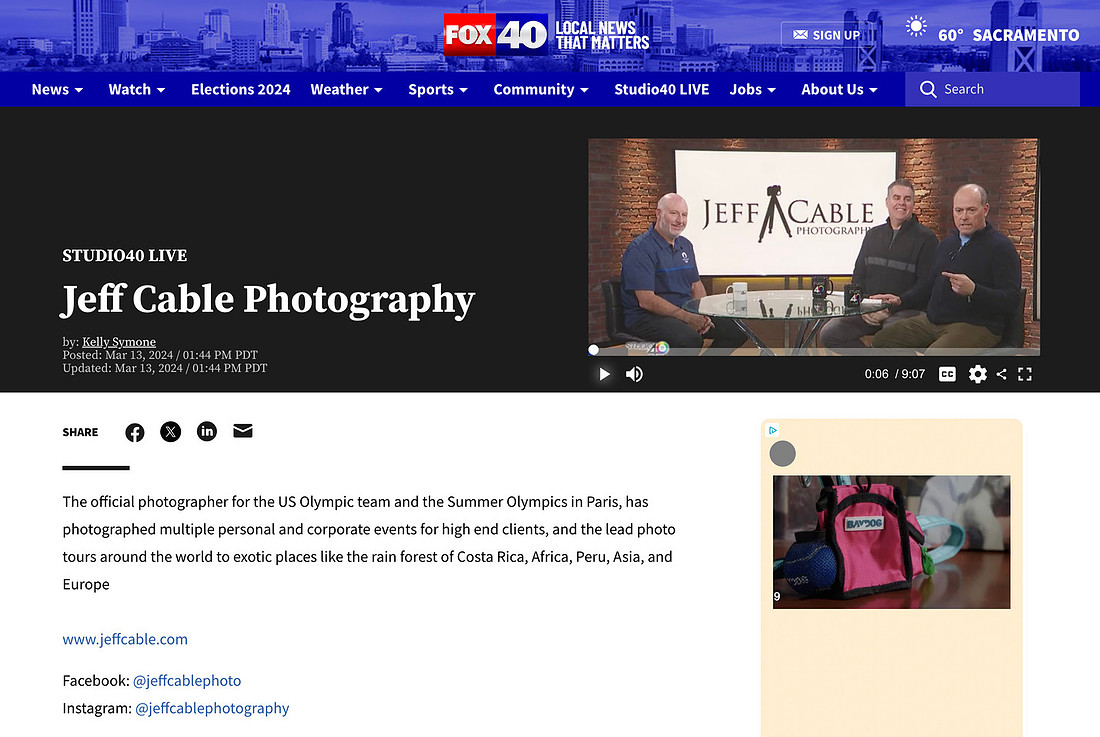Mute the video volume speaker icon
The image size is (1100, 737).
coord(634,374)
